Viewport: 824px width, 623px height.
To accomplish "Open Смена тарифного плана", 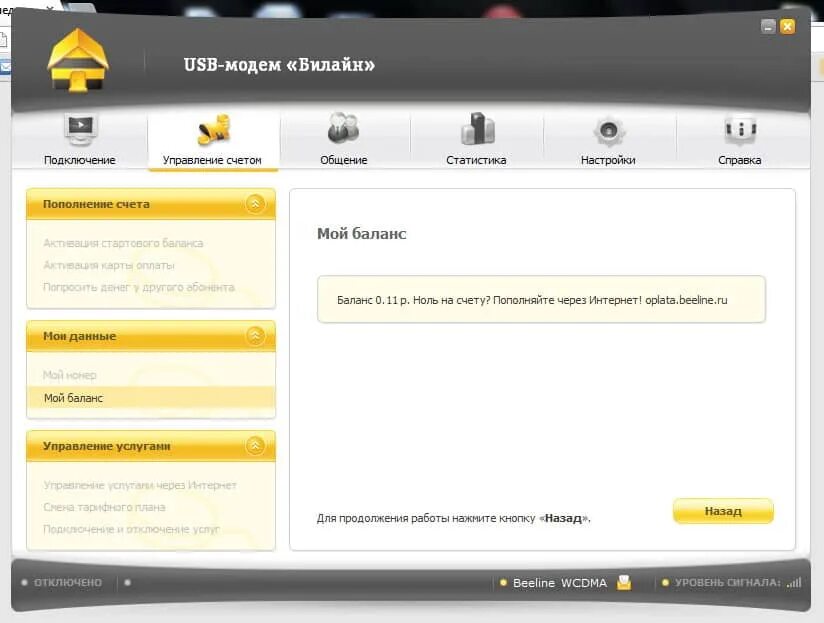I will 104,507.
